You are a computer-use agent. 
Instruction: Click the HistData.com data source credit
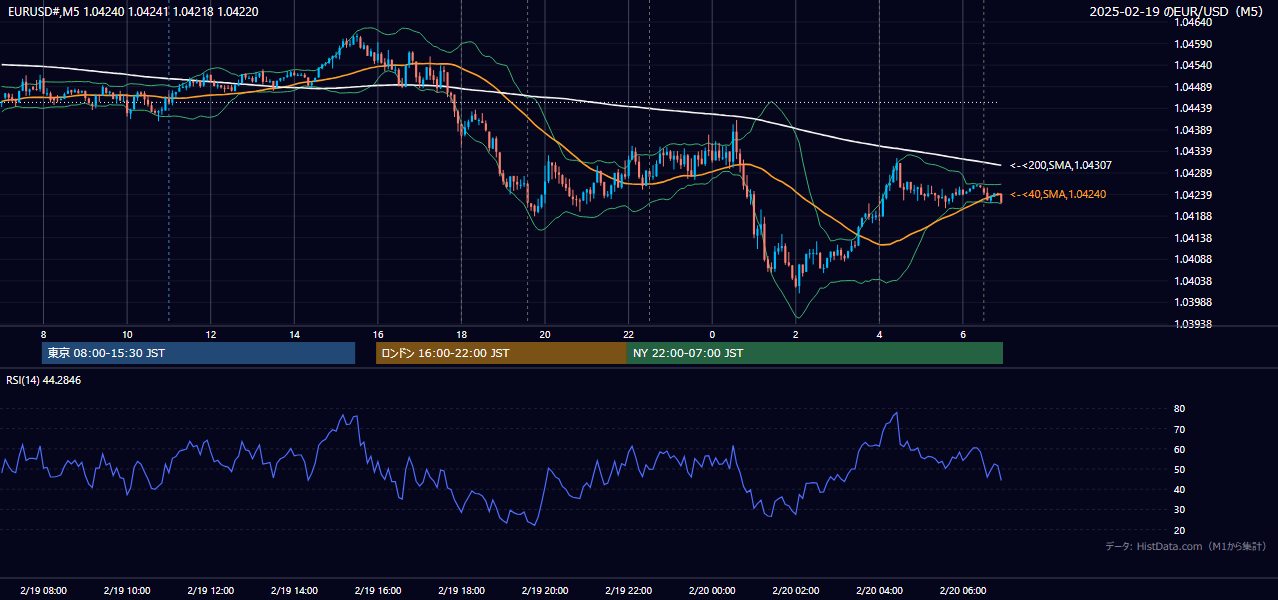click(1185, 546)
